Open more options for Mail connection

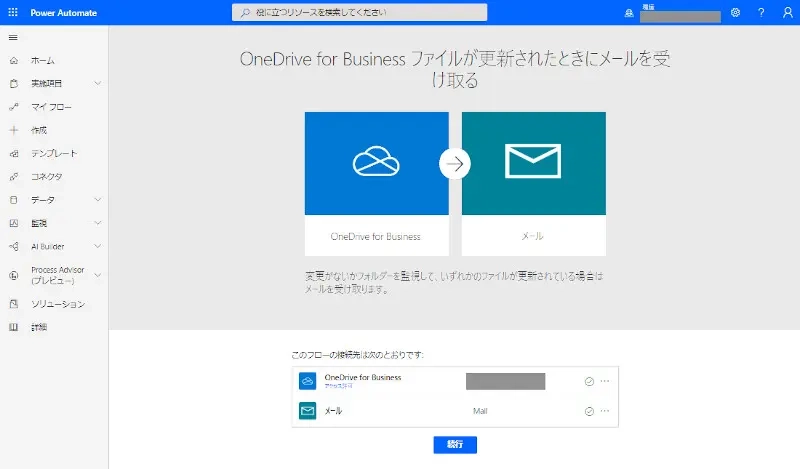pyautogui.click(x=605, y=410)
